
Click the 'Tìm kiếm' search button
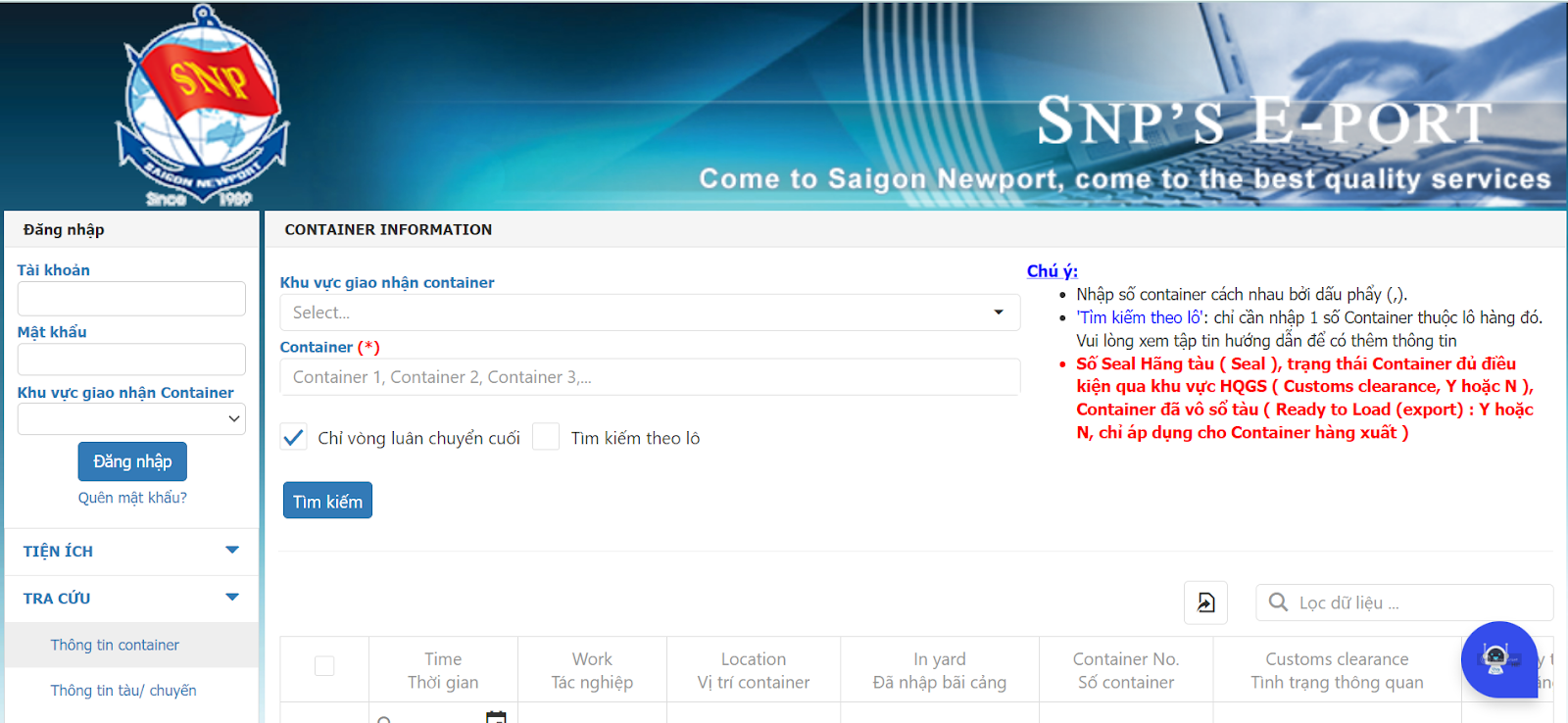327,501
